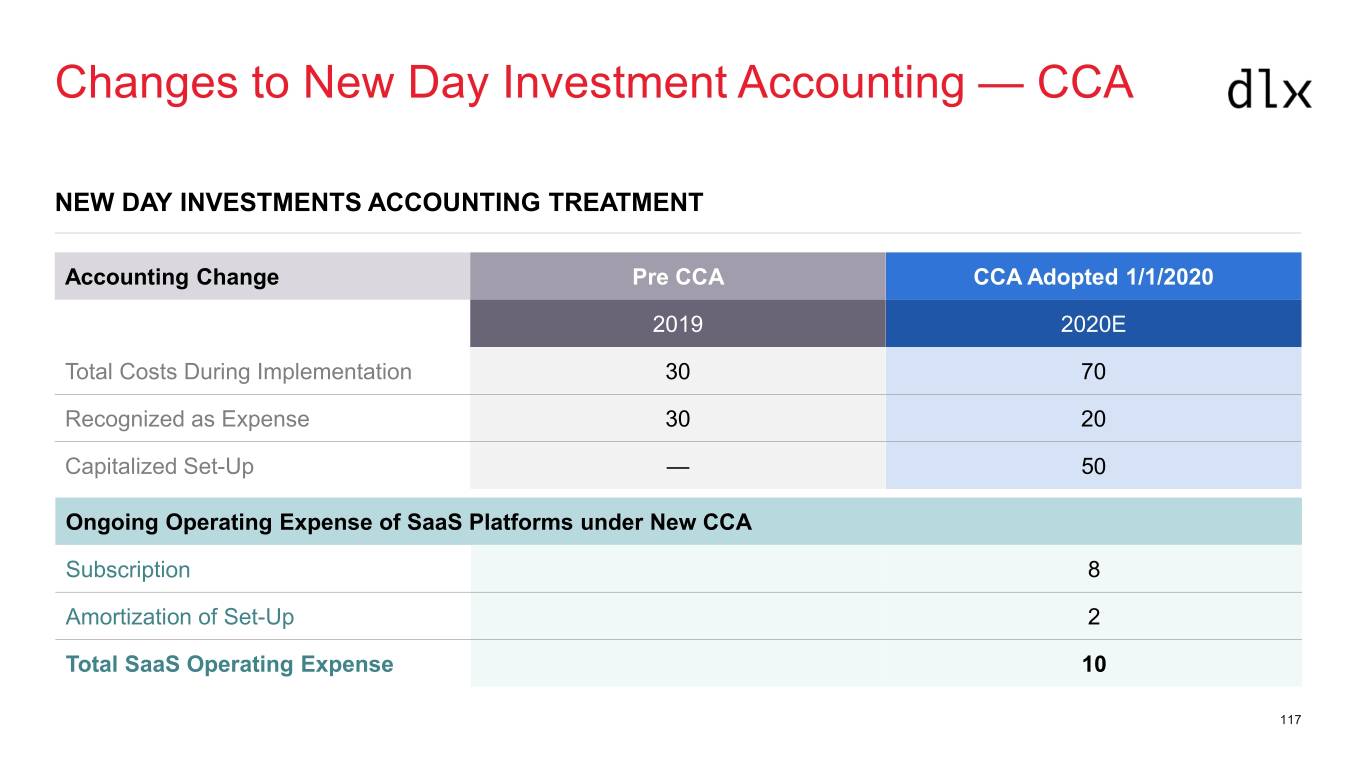1365x768 pixels.
Task: Click the bold 10 total value
Action: (1093, 664)
